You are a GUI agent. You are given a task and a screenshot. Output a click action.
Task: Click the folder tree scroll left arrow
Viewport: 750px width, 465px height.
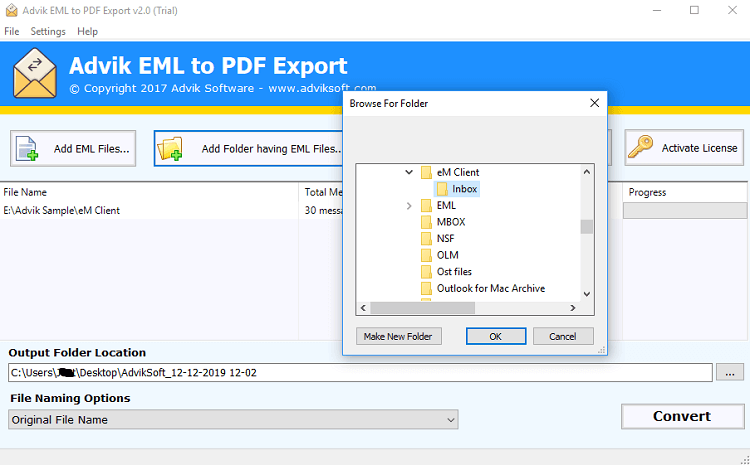coord(363,308)
